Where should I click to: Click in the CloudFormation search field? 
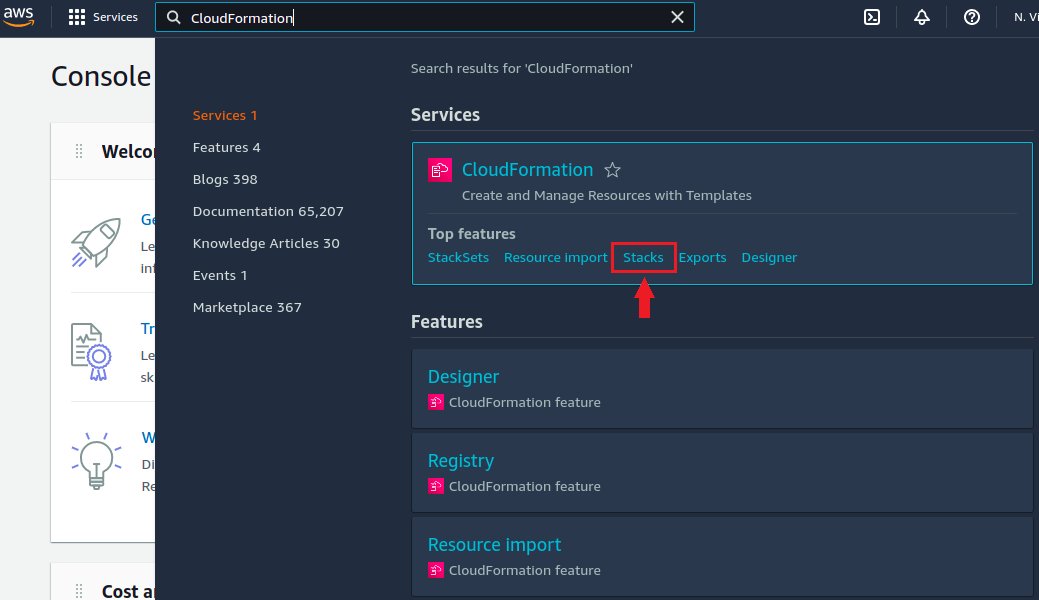point(420,17)
